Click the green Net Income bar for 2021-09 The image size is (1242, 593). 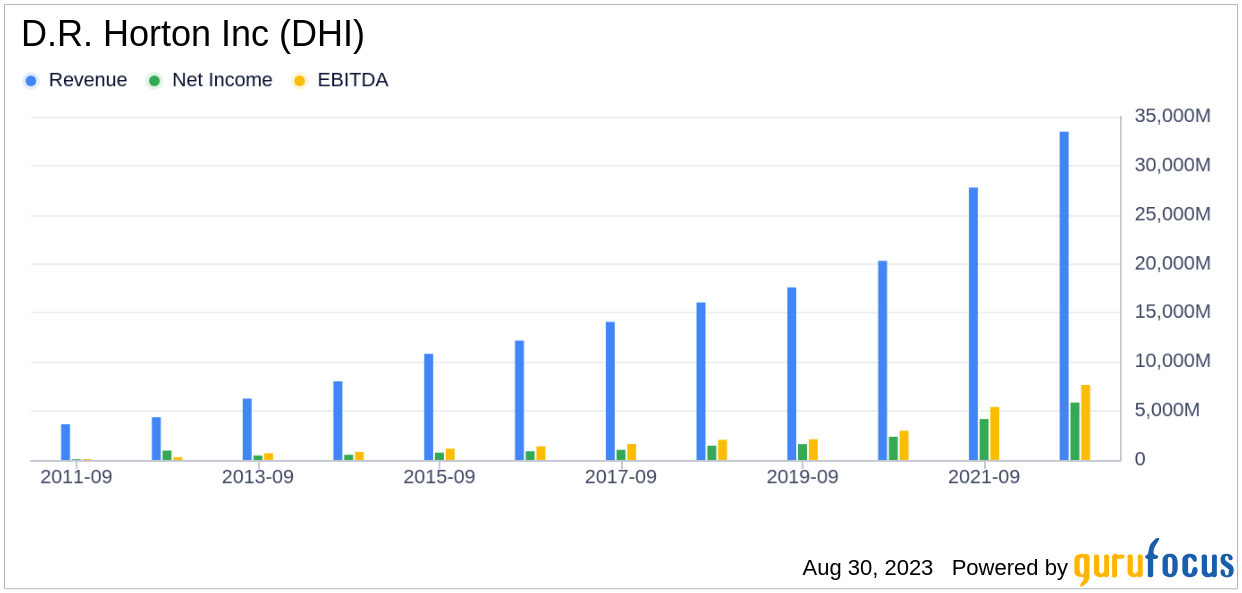click(984, 440)
